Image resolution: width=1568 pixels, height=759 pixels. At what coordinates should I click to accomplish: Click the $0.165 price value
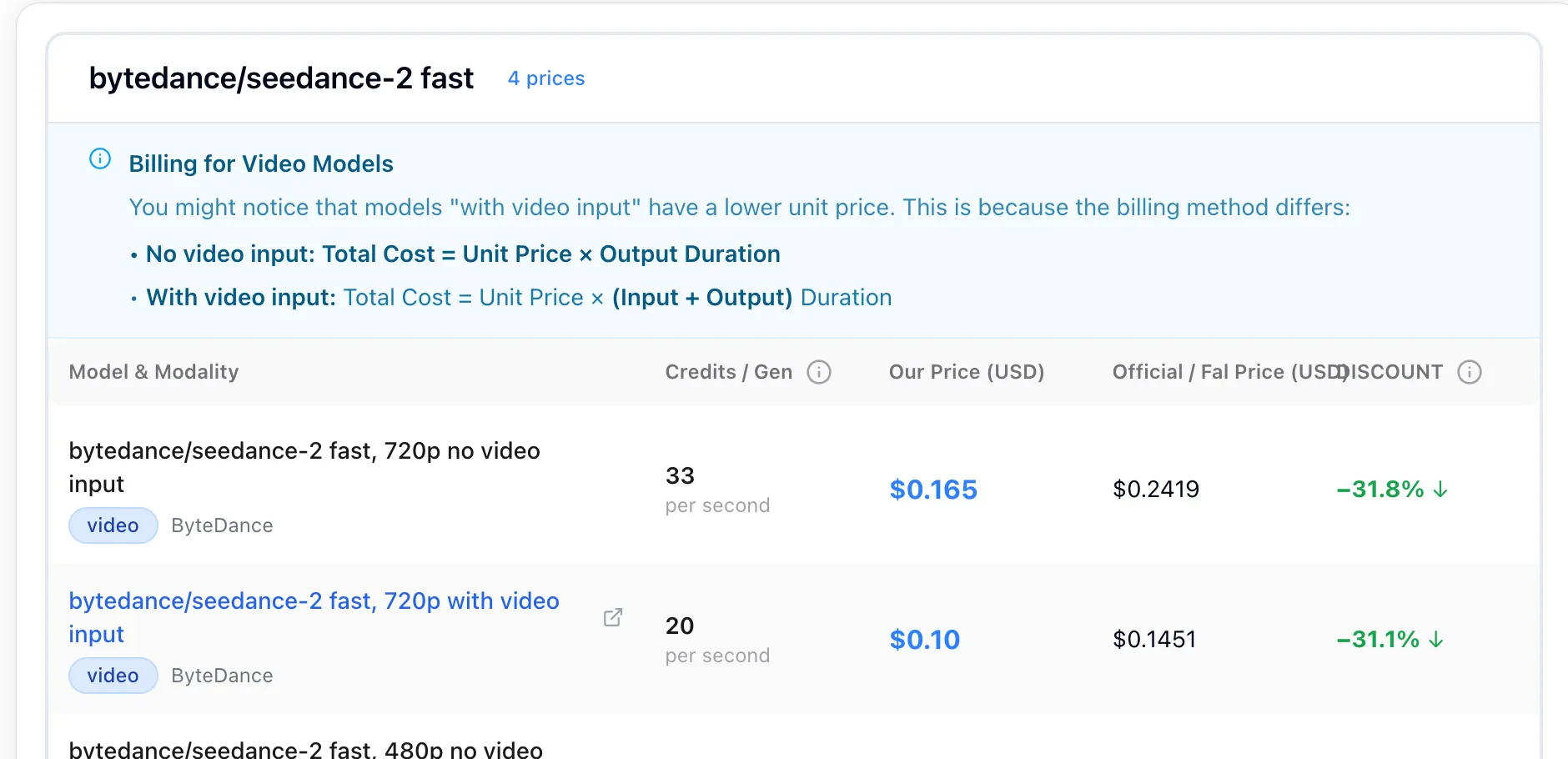[933, 490]
